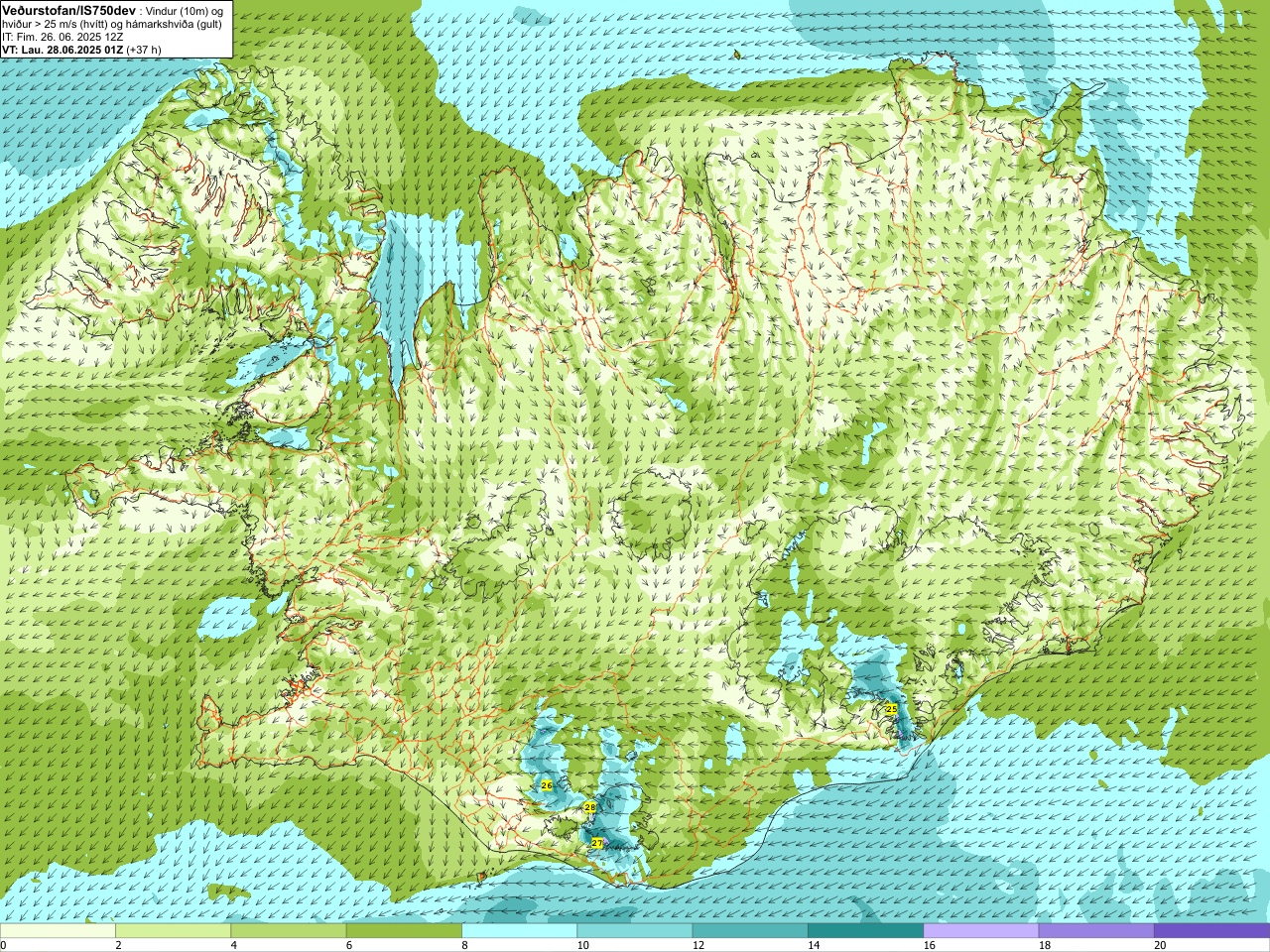
Task: Click the yellow gust marker labeled 28
Action: pos(589,807)
